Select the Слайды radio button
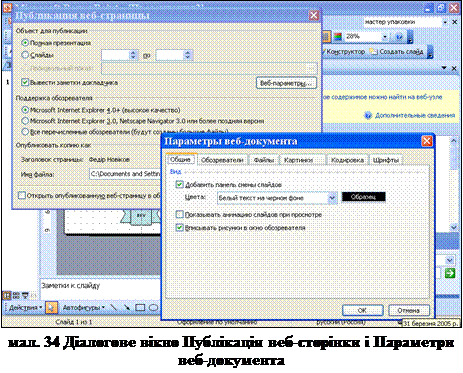Screen dimensions: 463x373 25,55
